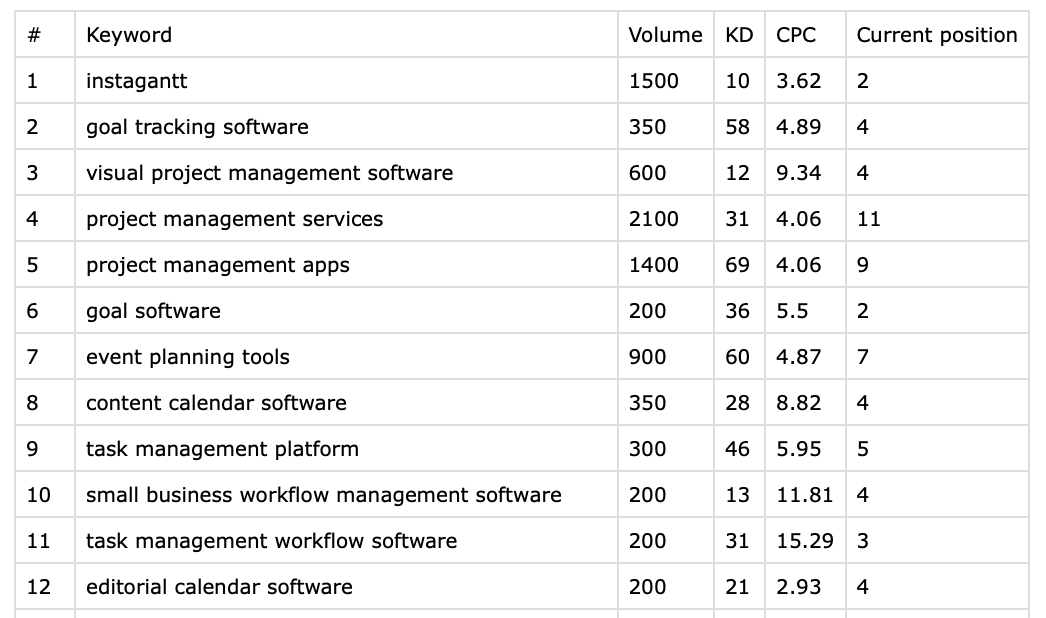The height and width of the screenshot is (618, 1046).
Task: Click visual project management software keyword
Action: pyautogui.click(x=269, y=173)
